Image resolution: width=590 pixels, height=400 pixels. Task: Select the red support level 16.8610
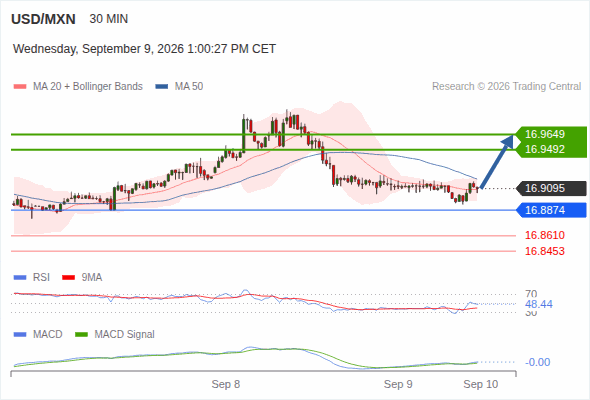[545, 236]
